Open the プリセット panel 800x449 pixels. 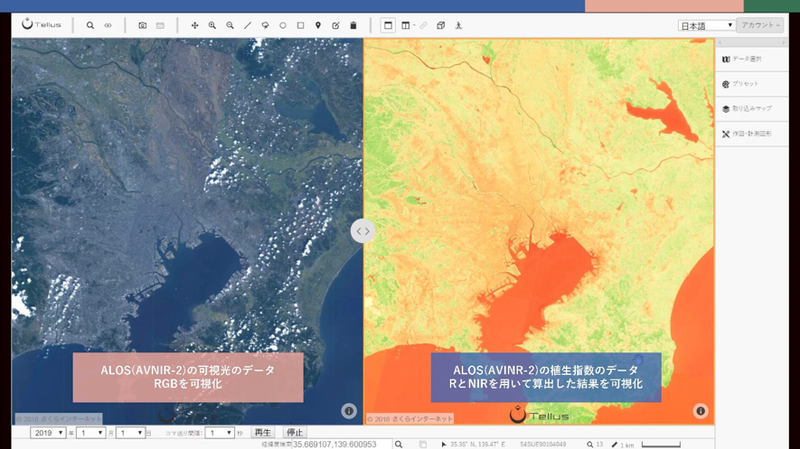752,84
